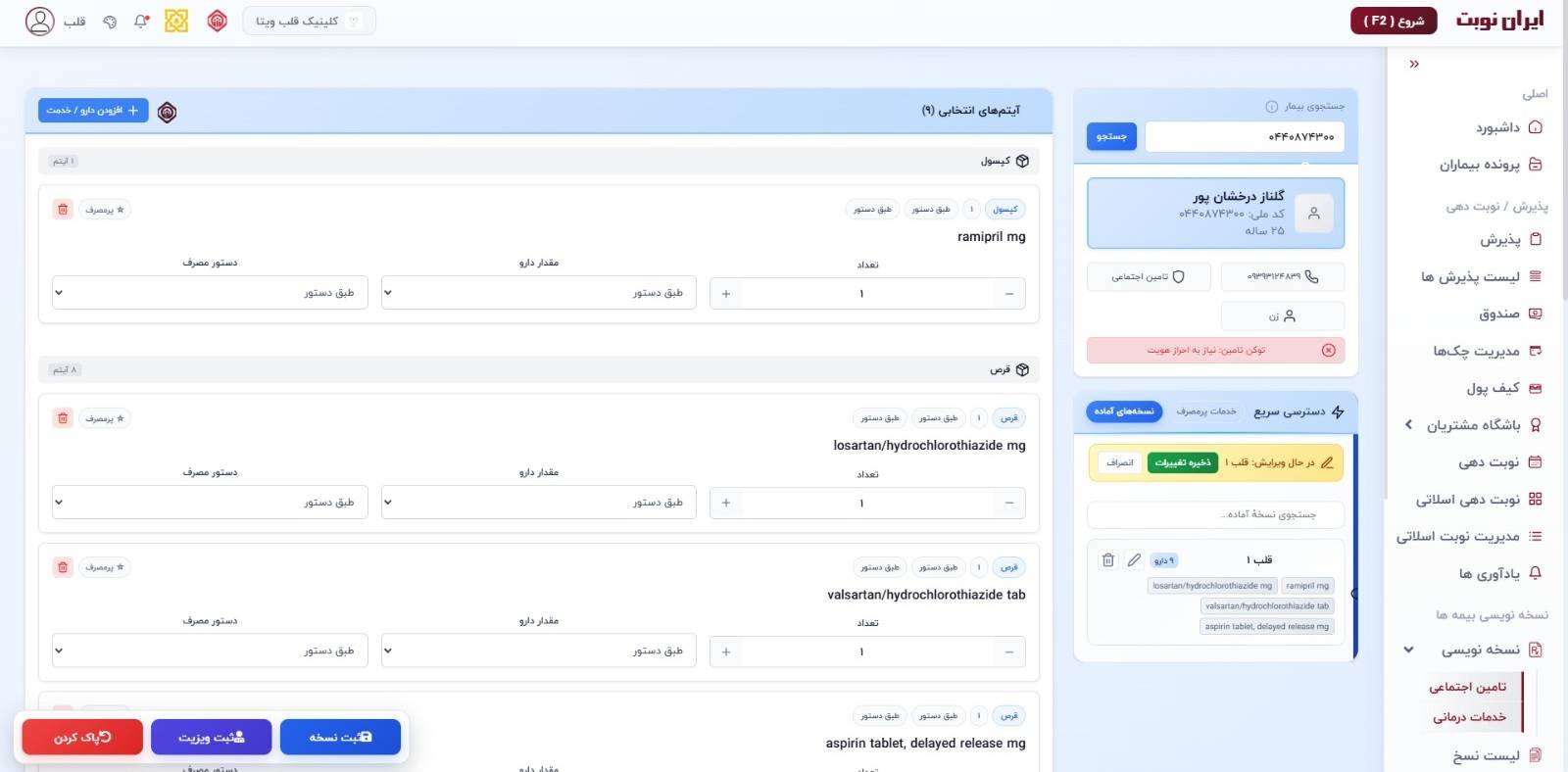Open دستور مصرف dropdown for valsartan/hydrochlorothiazide tab
This screenshot has width=1568, height=772.
210,651
